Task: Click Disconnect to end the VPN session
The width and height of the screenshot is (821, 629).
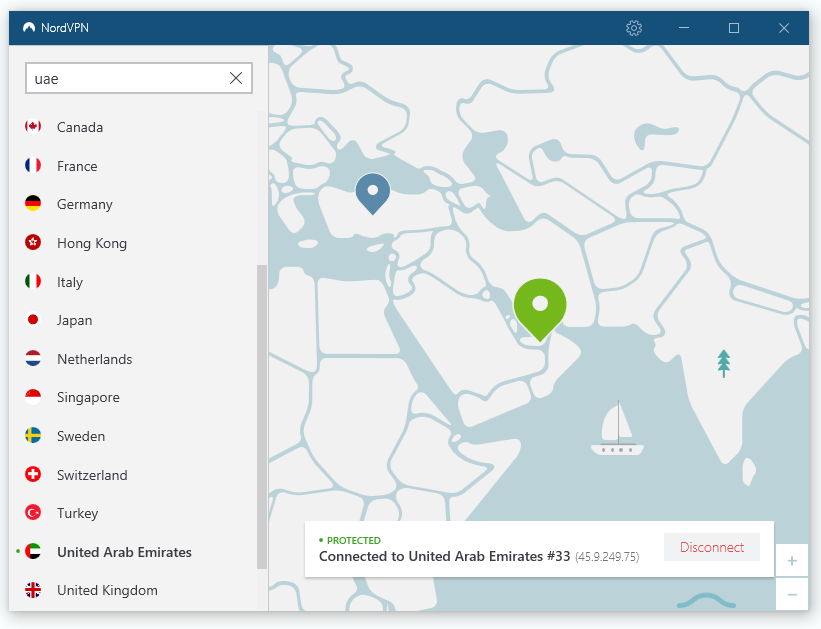Action: pos(711,547)
